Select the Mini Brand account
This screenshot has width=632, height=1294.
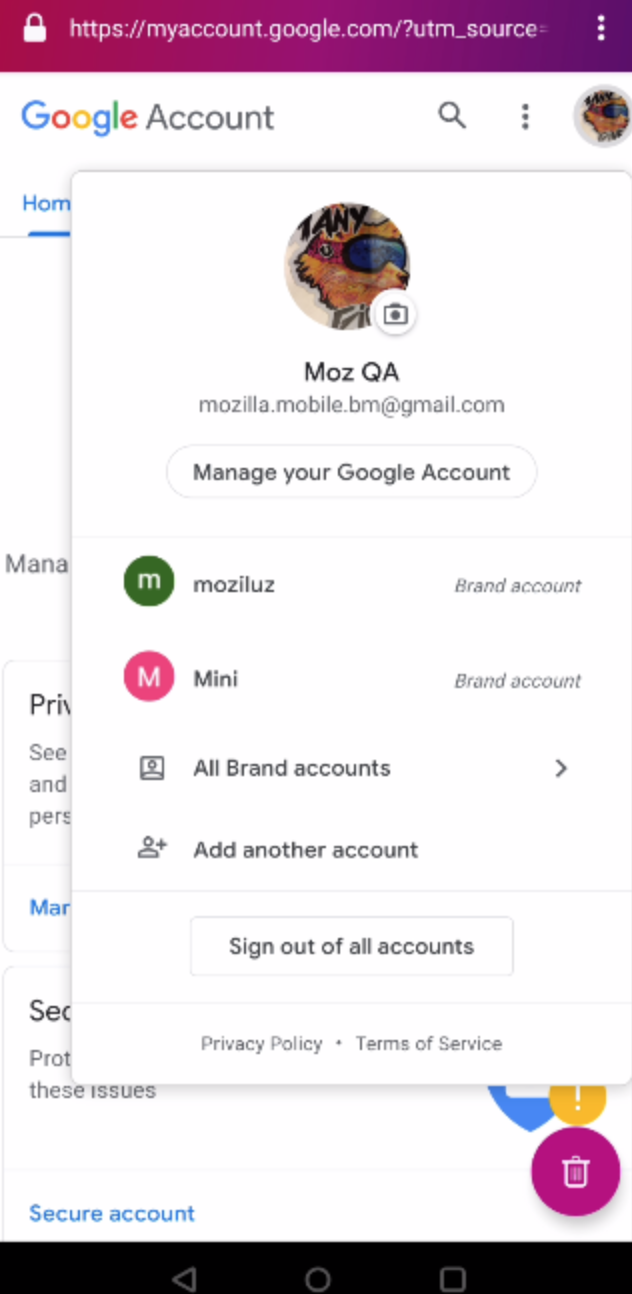click(216, 678)
